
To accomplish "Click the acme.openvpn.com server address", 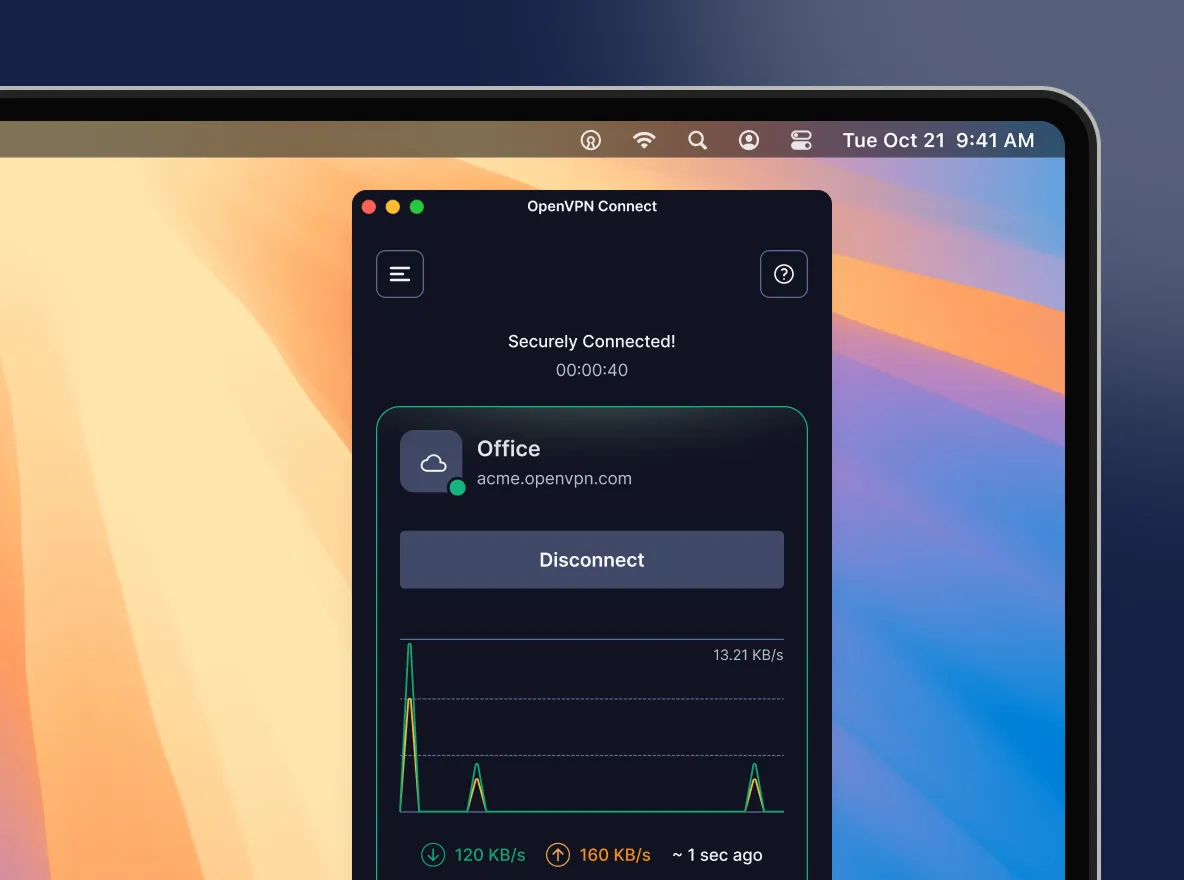I will tap(554, 479).
